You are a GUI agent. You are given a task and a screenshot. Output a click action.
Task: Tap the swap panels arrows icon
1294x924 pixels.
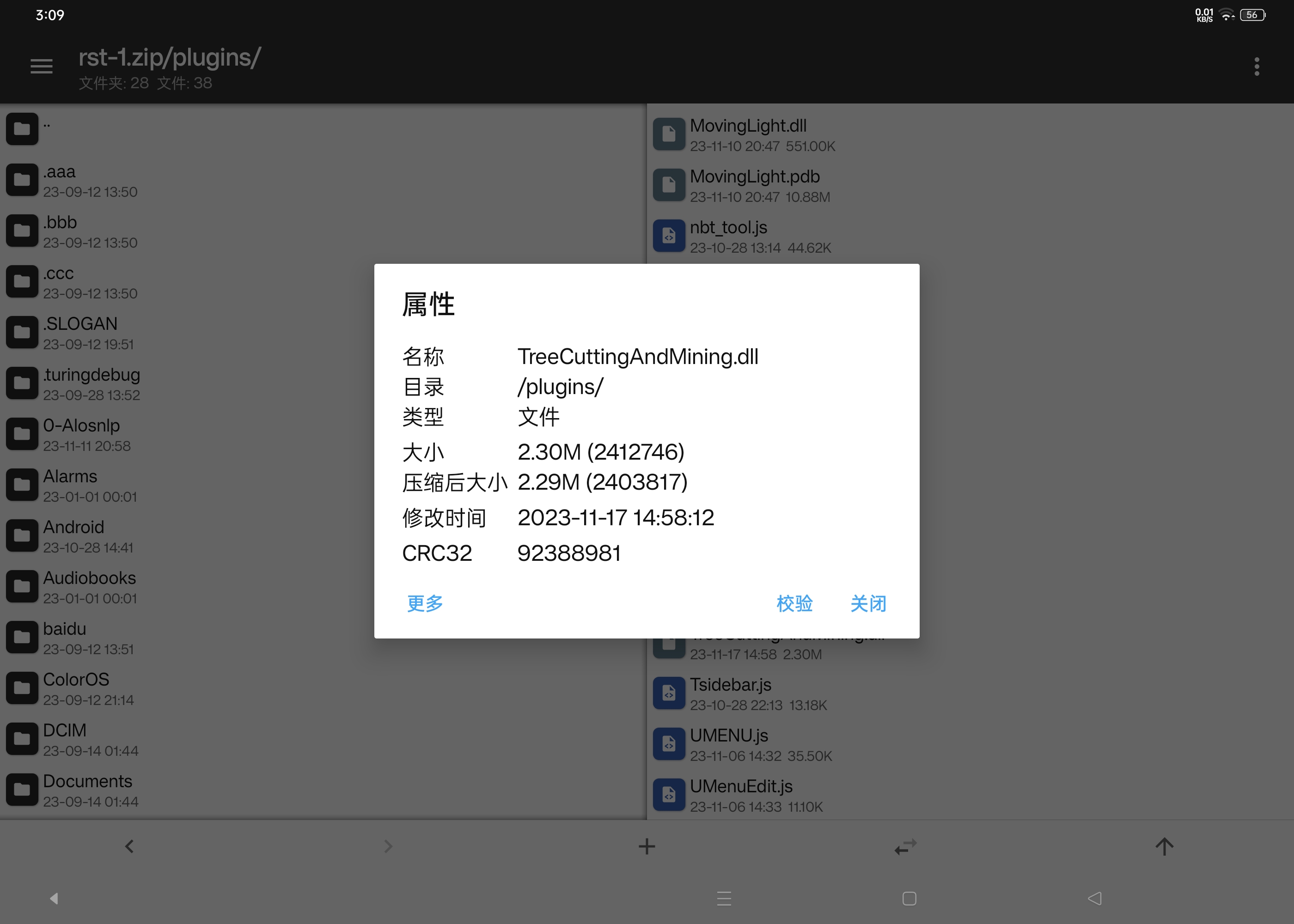pyautogui.click(x=905, y=847)
